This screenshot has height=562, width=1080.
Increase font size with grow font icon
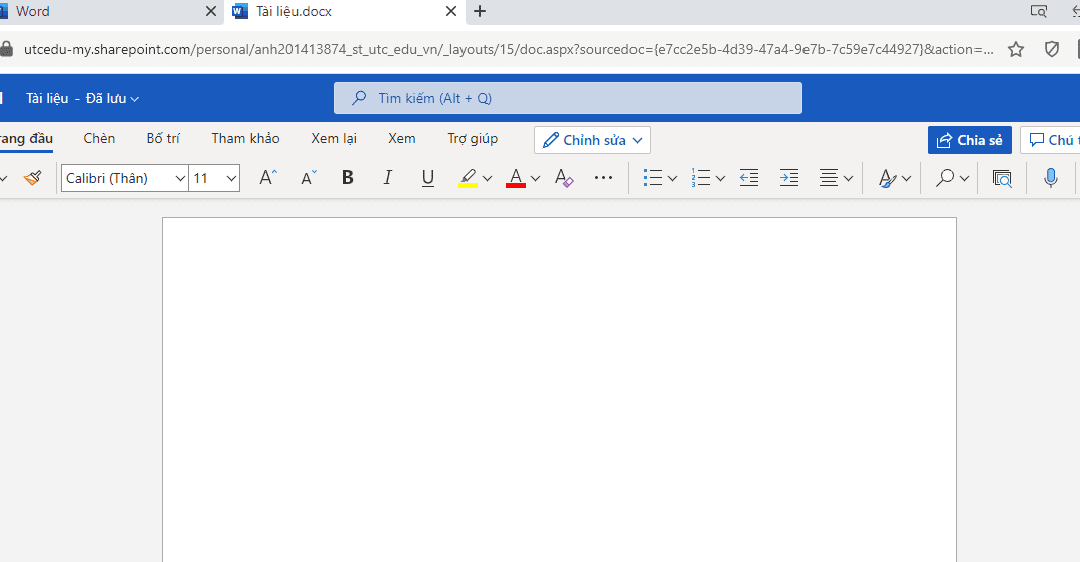click(x=268, y=178)
